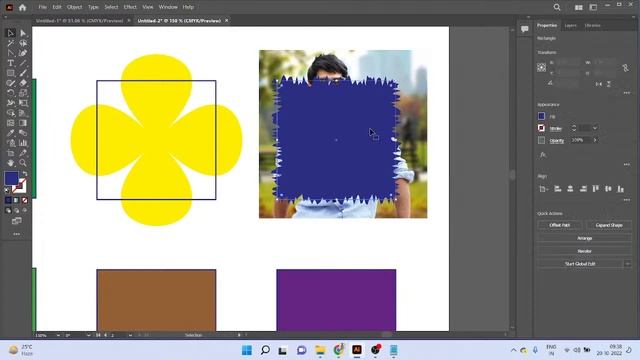This screenshot has width=640, height=360.
Task: Select the Scale tool
Action: point(23,93)
